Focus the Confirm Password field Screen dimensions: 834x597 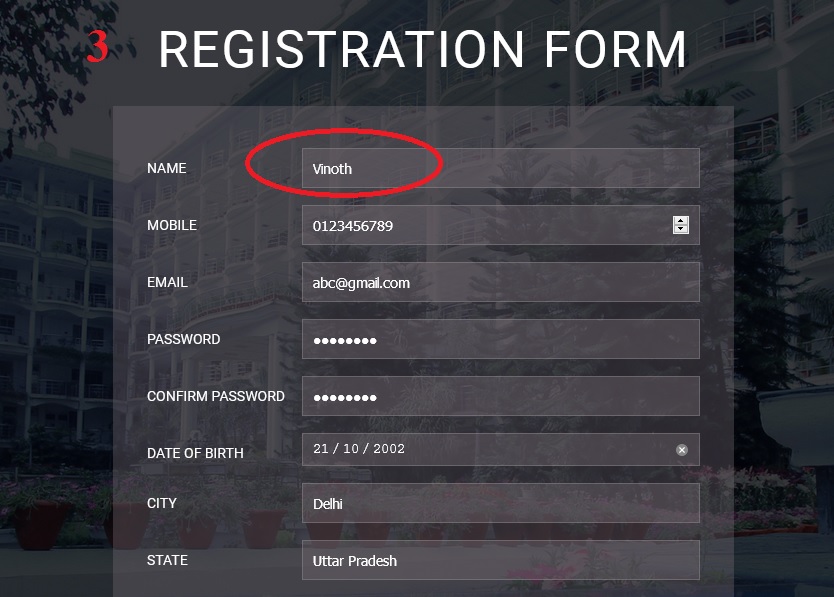click(500, 396)
